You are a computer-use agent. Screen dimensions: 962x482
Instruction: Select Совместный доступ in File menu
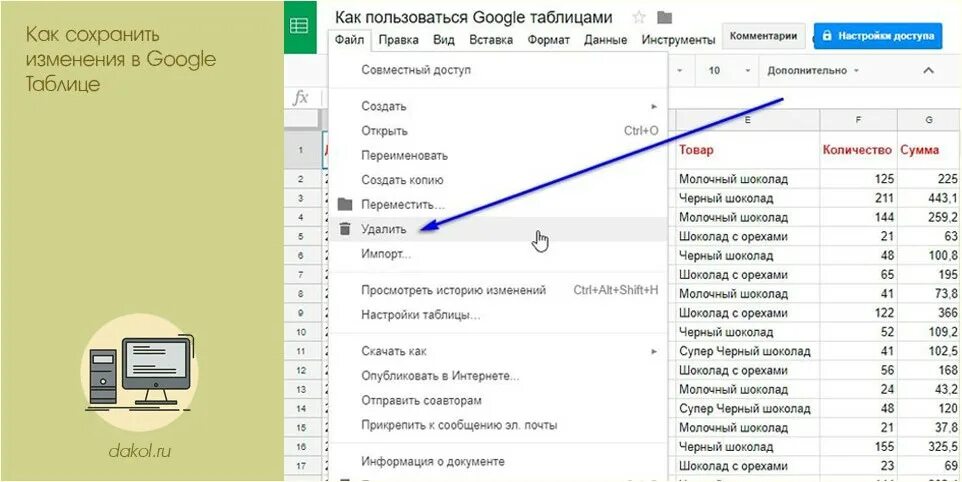pyautogui.click(x=498, y=70)
